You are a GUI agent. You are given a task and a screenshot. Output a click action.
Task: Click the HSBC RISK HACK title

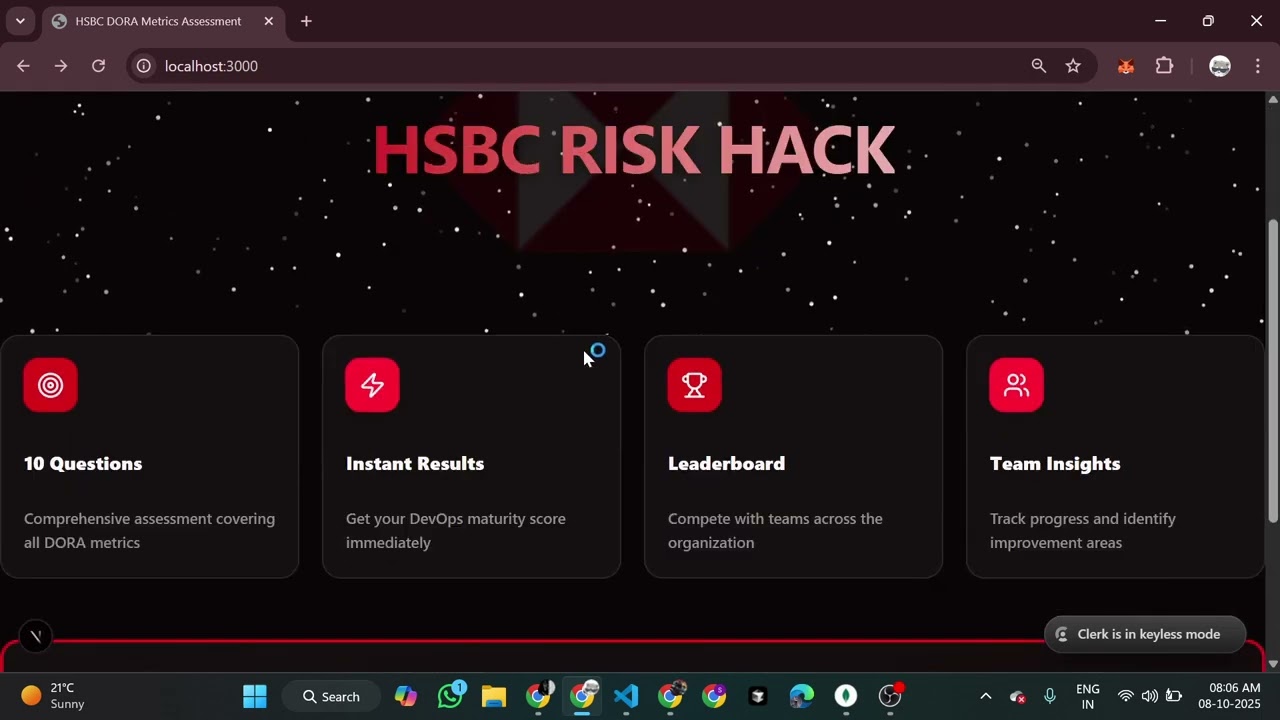633,150
